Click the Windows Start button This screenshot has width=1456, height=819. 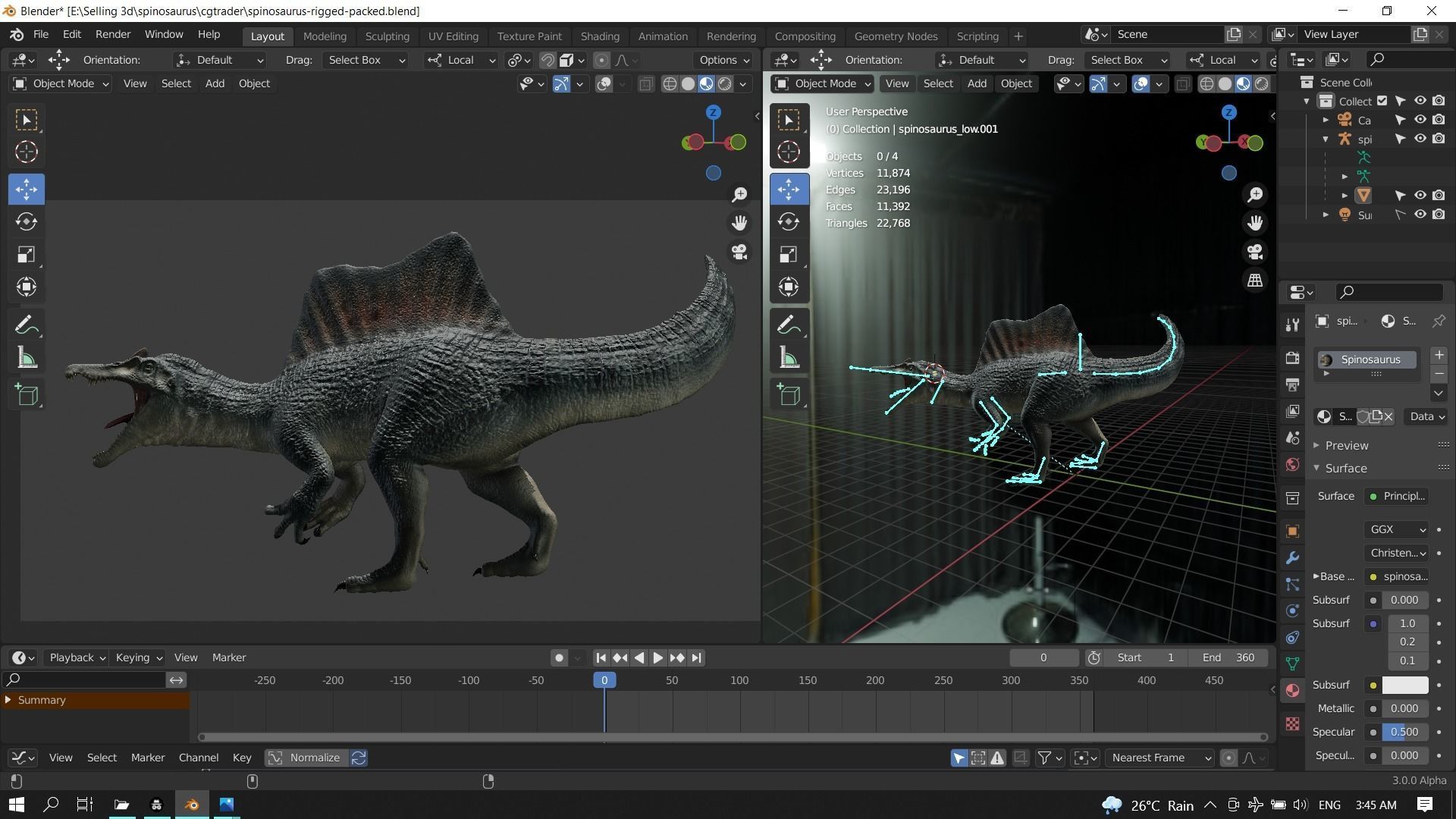(16, 805)
